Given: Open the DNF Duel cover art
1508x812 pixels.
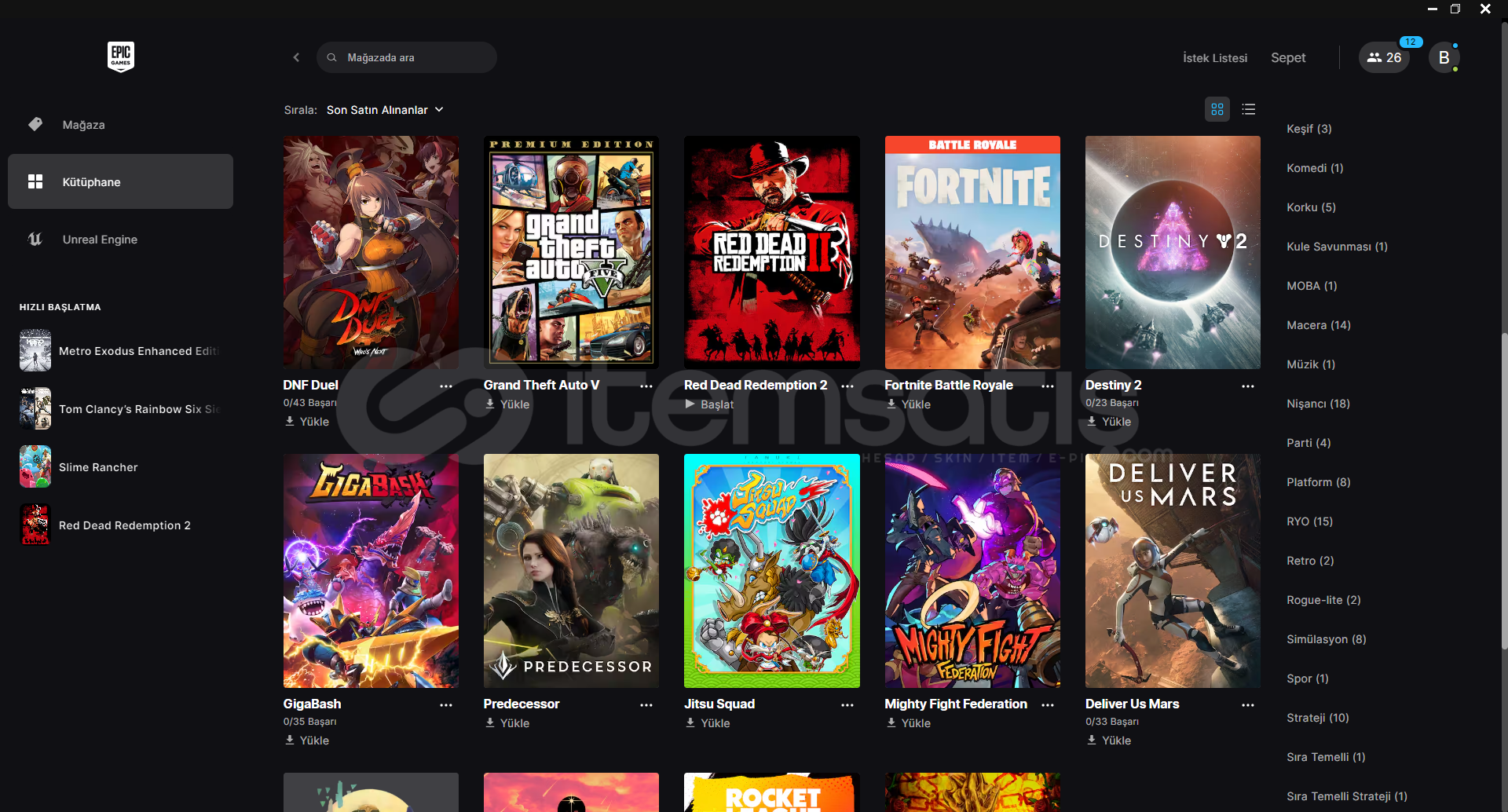Looking at the screenshot, I should [x=371, y=252].
